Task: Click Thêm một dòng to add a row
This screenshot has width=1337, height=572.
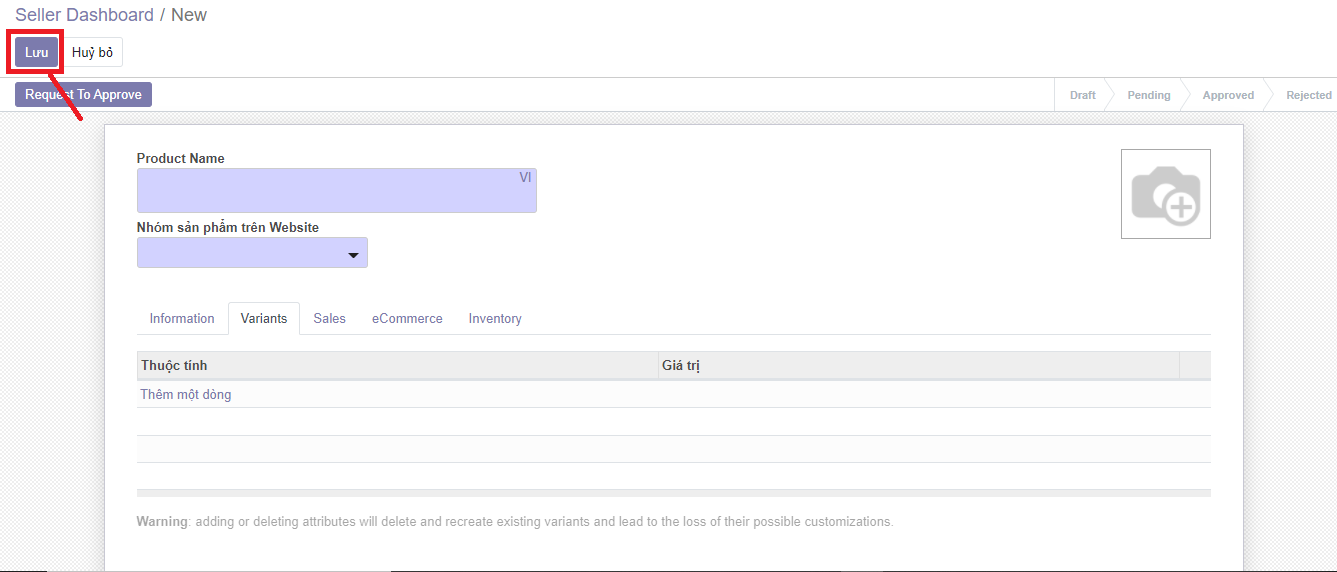Action: coord(186,394)
